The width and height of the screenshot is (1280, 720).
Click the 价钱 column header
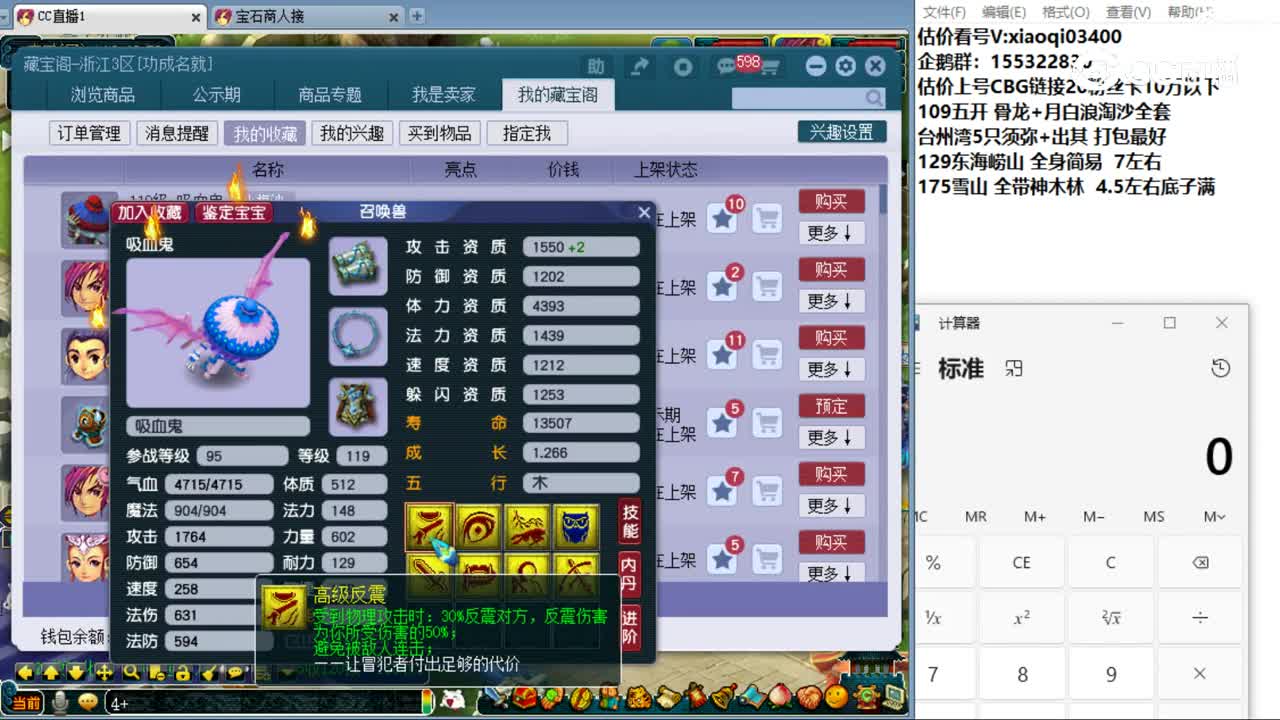click(564, 169)
